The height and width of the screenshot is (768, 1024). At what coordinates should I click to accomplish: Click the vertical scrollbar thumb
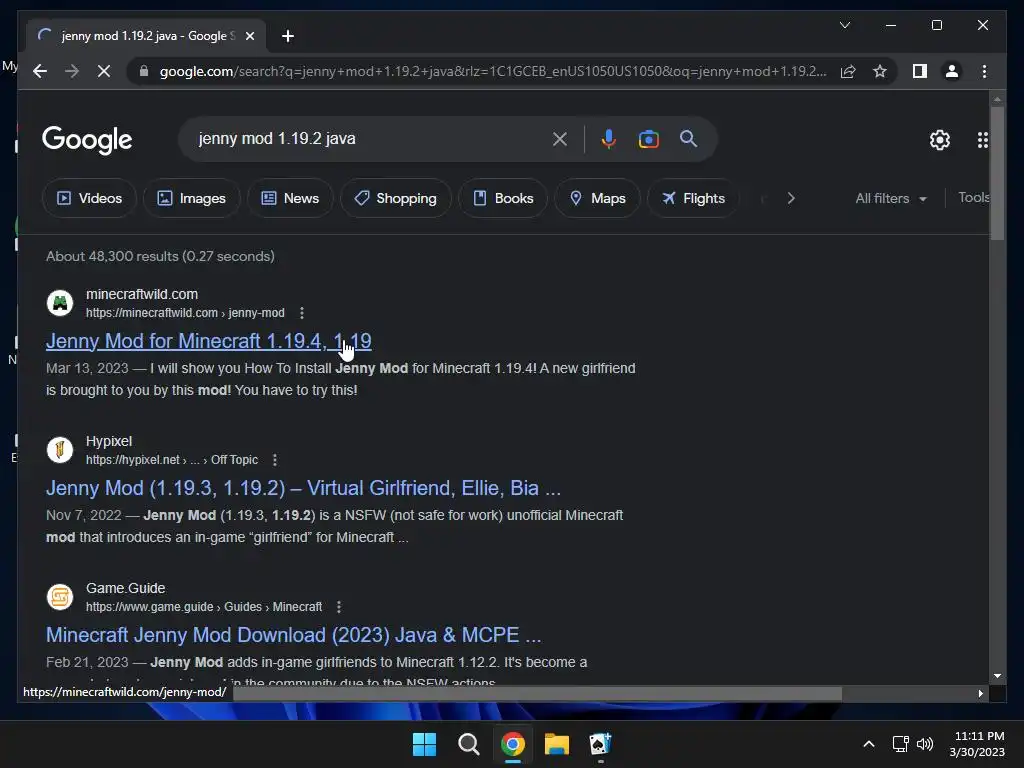pos(997,172)
